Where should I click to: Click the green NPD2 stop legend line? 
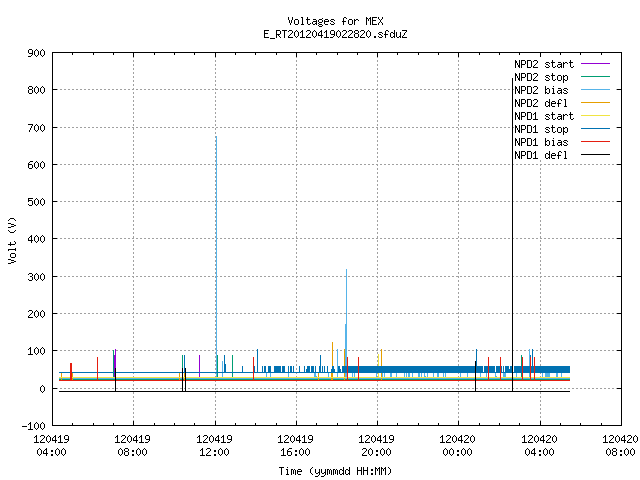pyautogui.click(x=596, y=76)
